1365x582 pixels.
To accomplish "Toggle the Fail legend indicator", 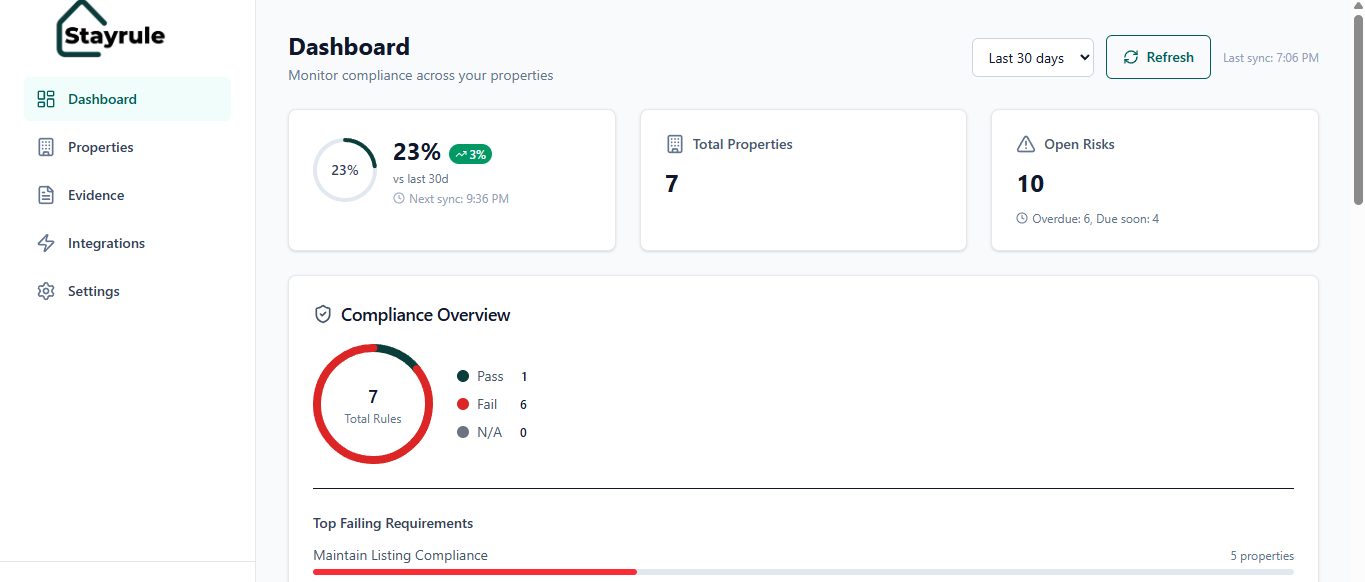I will coord(461,404).
